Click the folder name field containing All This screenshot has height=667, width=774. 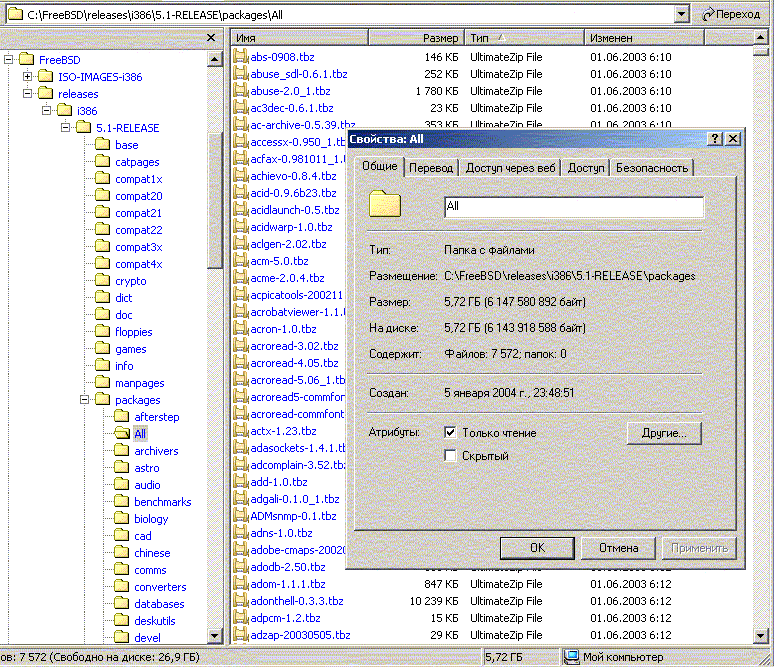click(x=574, y=207)
